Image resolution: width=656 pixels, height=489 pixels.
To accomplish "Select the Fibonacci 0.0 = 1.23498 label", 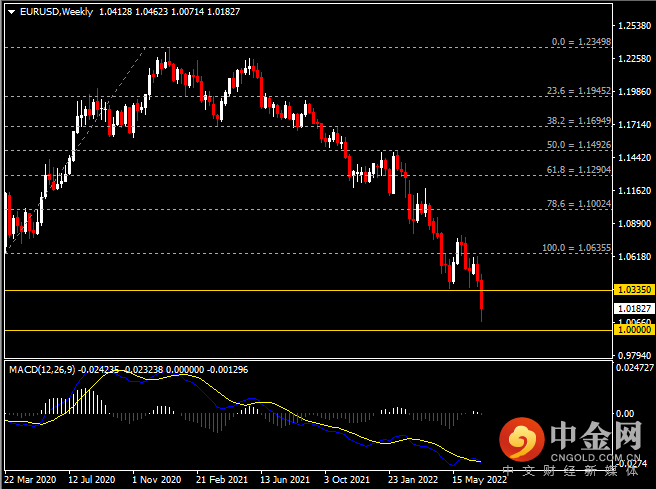I will coord(581,42).
